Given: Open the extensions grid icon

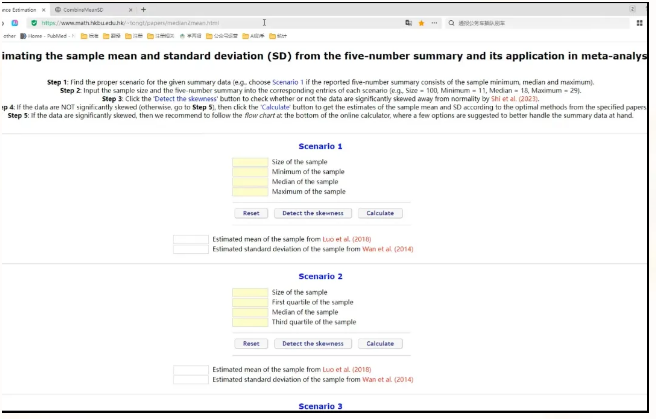Looking at the screenshot, I should 640,23.
